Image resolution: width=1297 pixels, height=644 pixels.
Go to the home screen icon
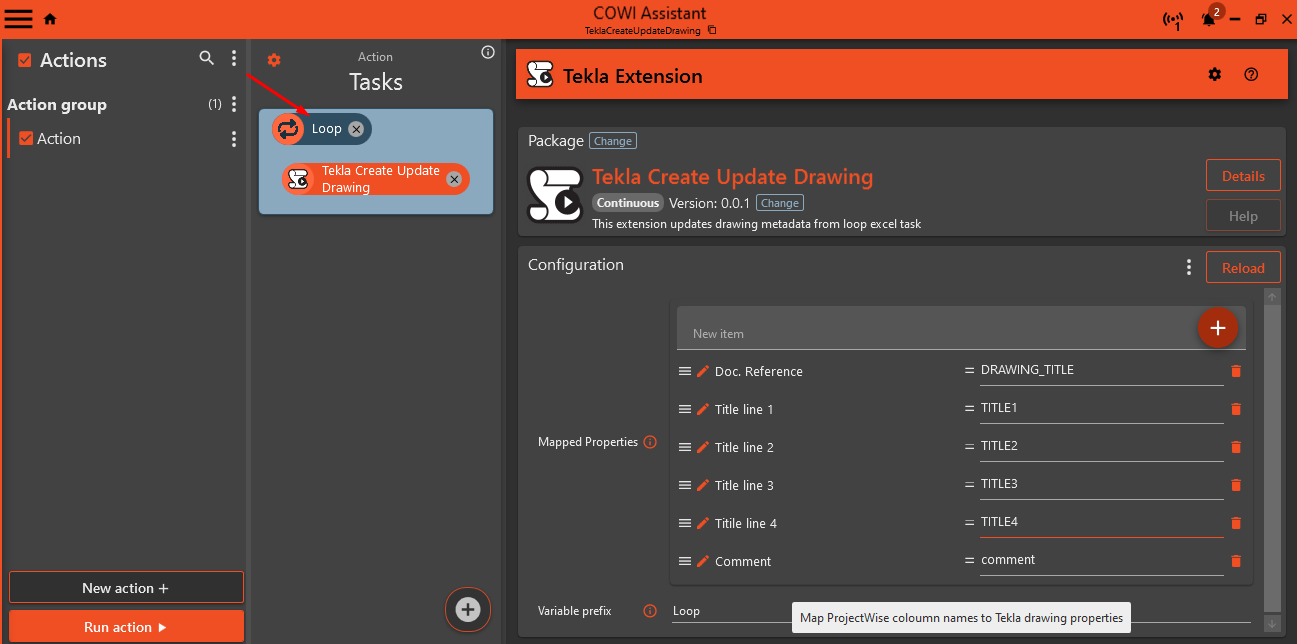tap(50, 19)
